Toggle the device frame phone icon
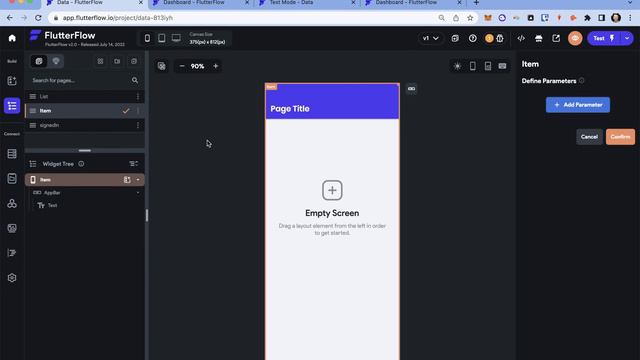 tap(472, 66)
